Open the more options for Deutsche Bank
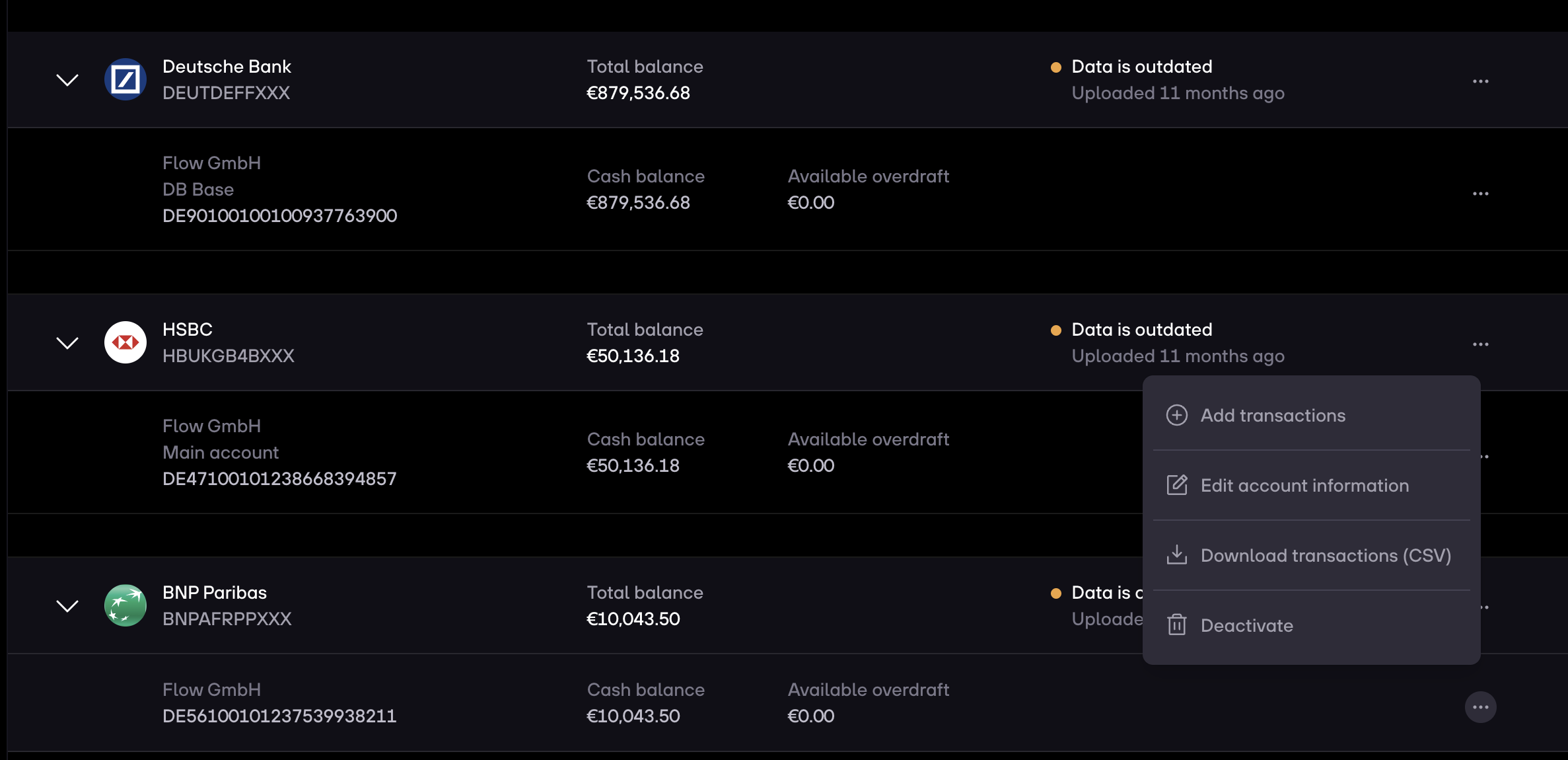This screenshot has width=1568, height=760. [1481, 81]
